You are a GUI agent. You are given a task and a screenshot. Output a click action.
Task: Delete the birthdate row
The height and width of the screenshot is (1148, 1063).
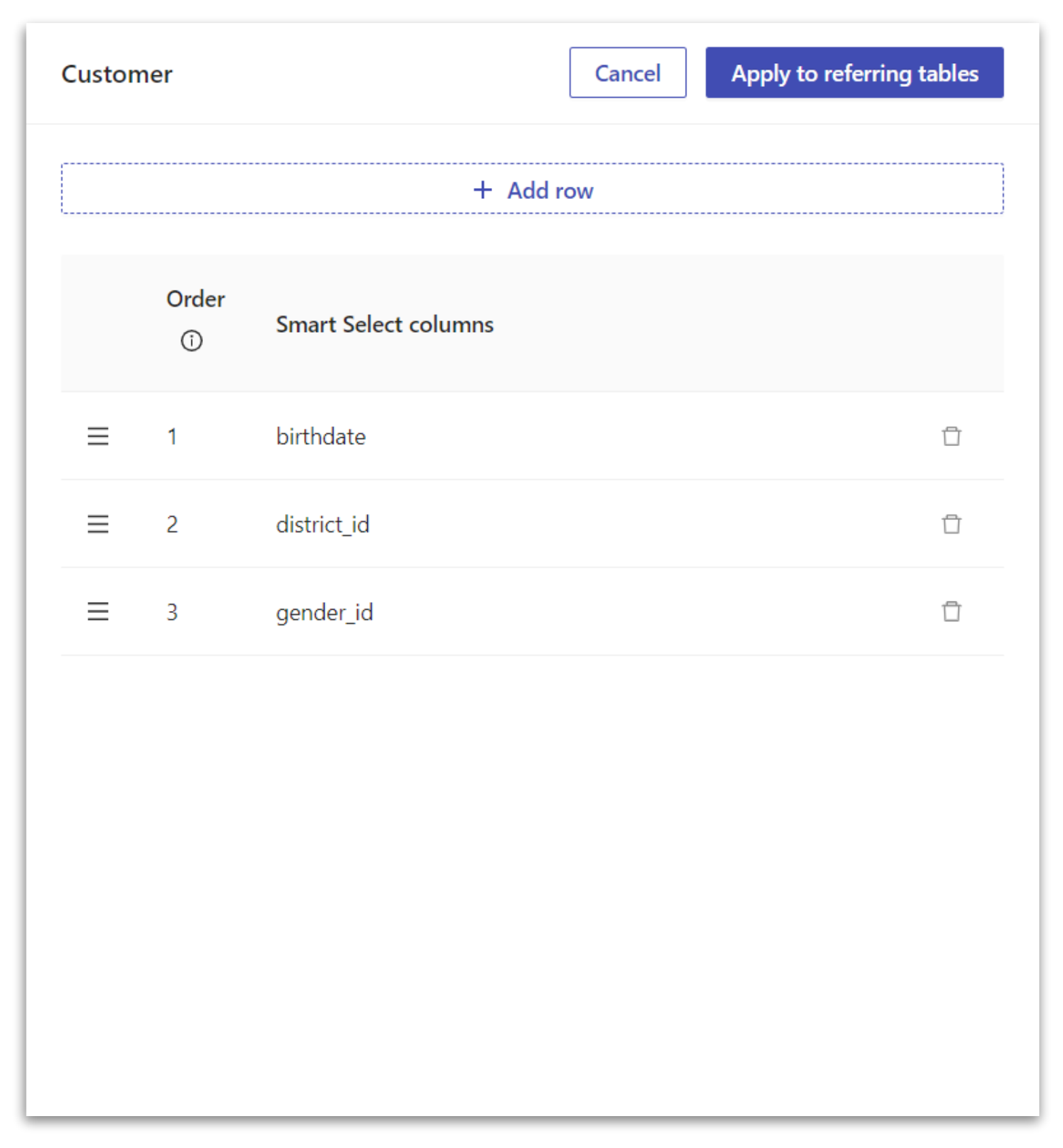[951, 436]
